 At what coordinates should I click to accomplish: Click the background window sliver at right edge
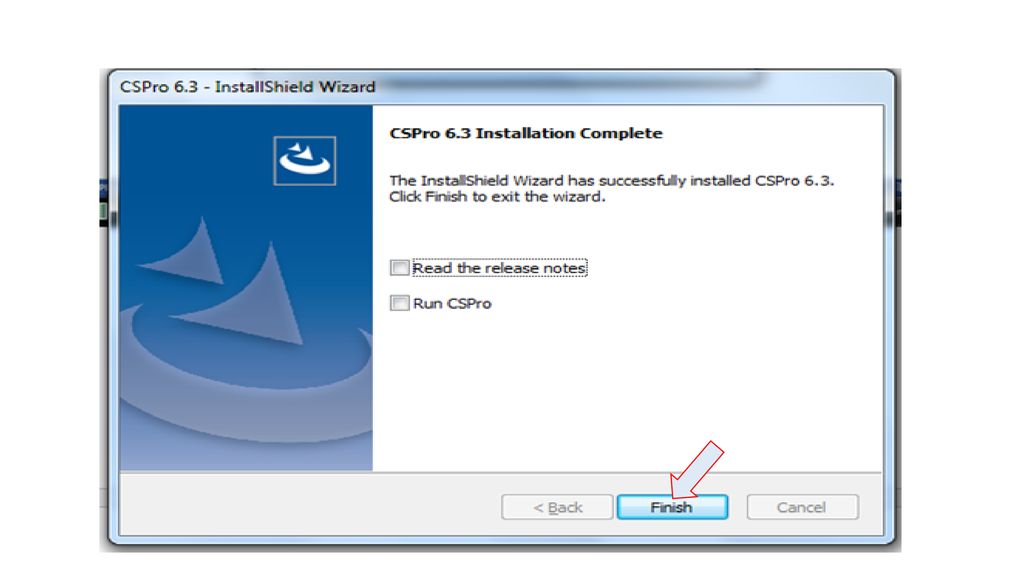(x=899, y=202)
